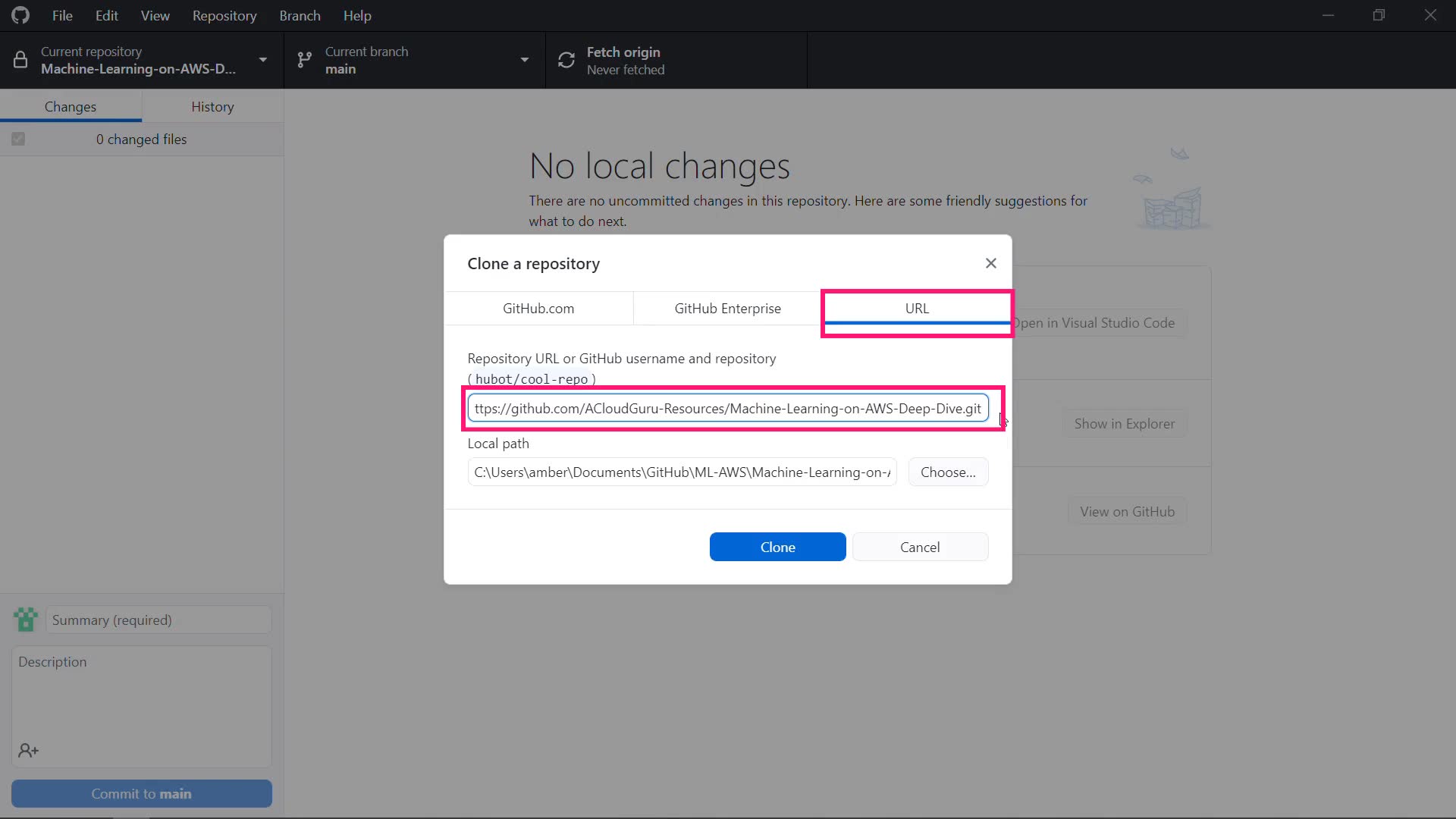Image resolution: width=1456 pixels, height=819 pixels.
Task: Click the Repository URL input field
Action: point(727,408)
